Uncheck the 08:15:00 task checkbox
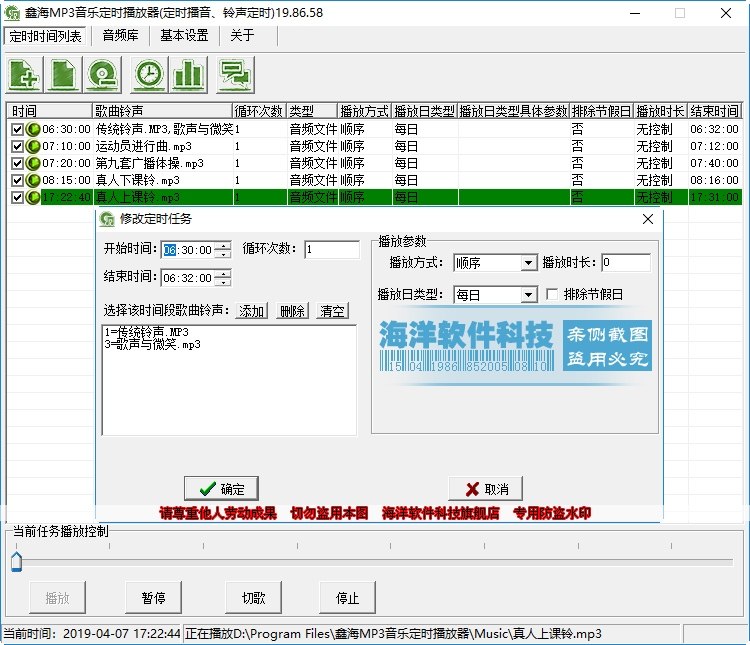 coord(17,180)
